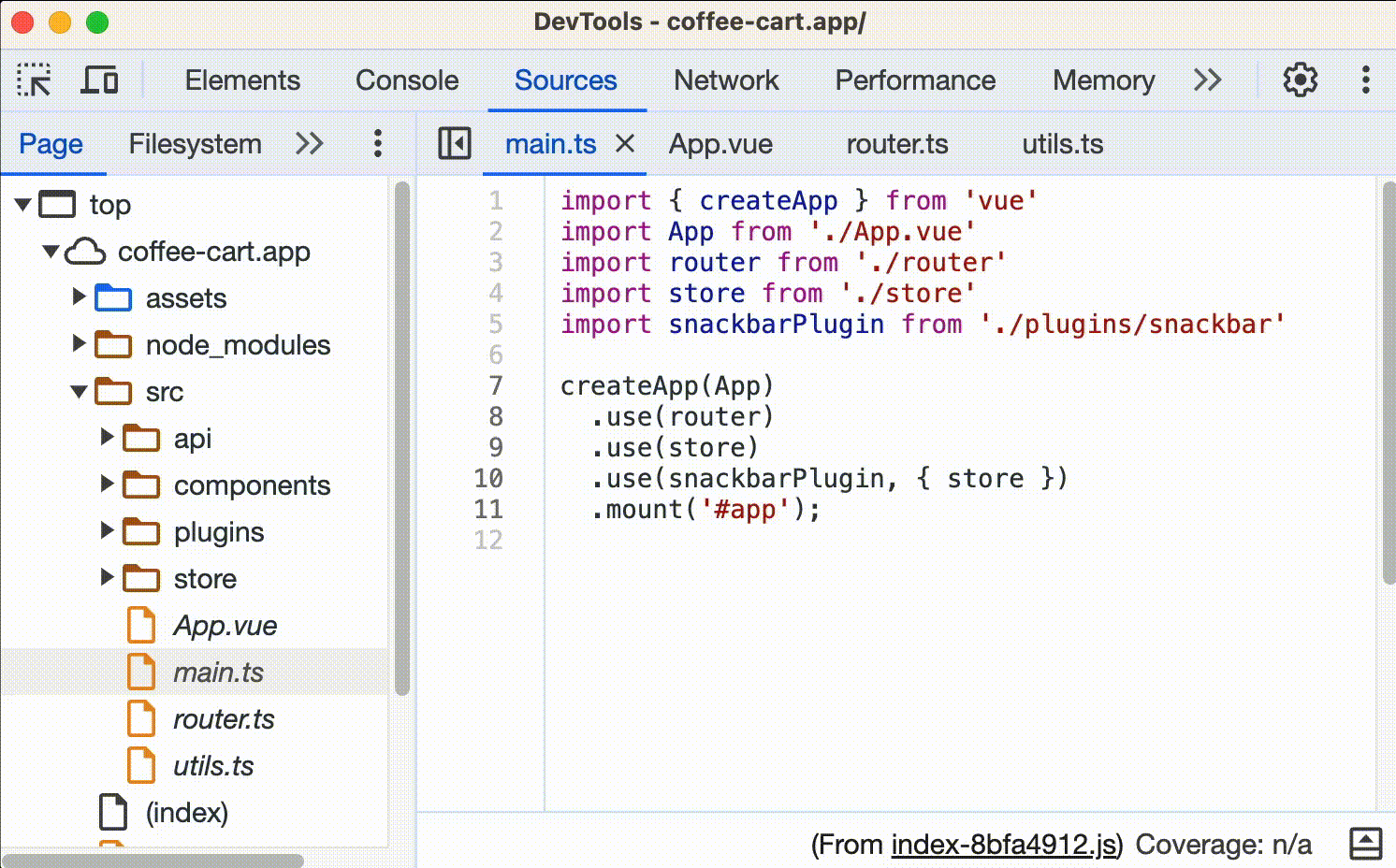1396x868 pixels.
Task: Toggle the device toolbar icon
Action: [x=99, y=80]
